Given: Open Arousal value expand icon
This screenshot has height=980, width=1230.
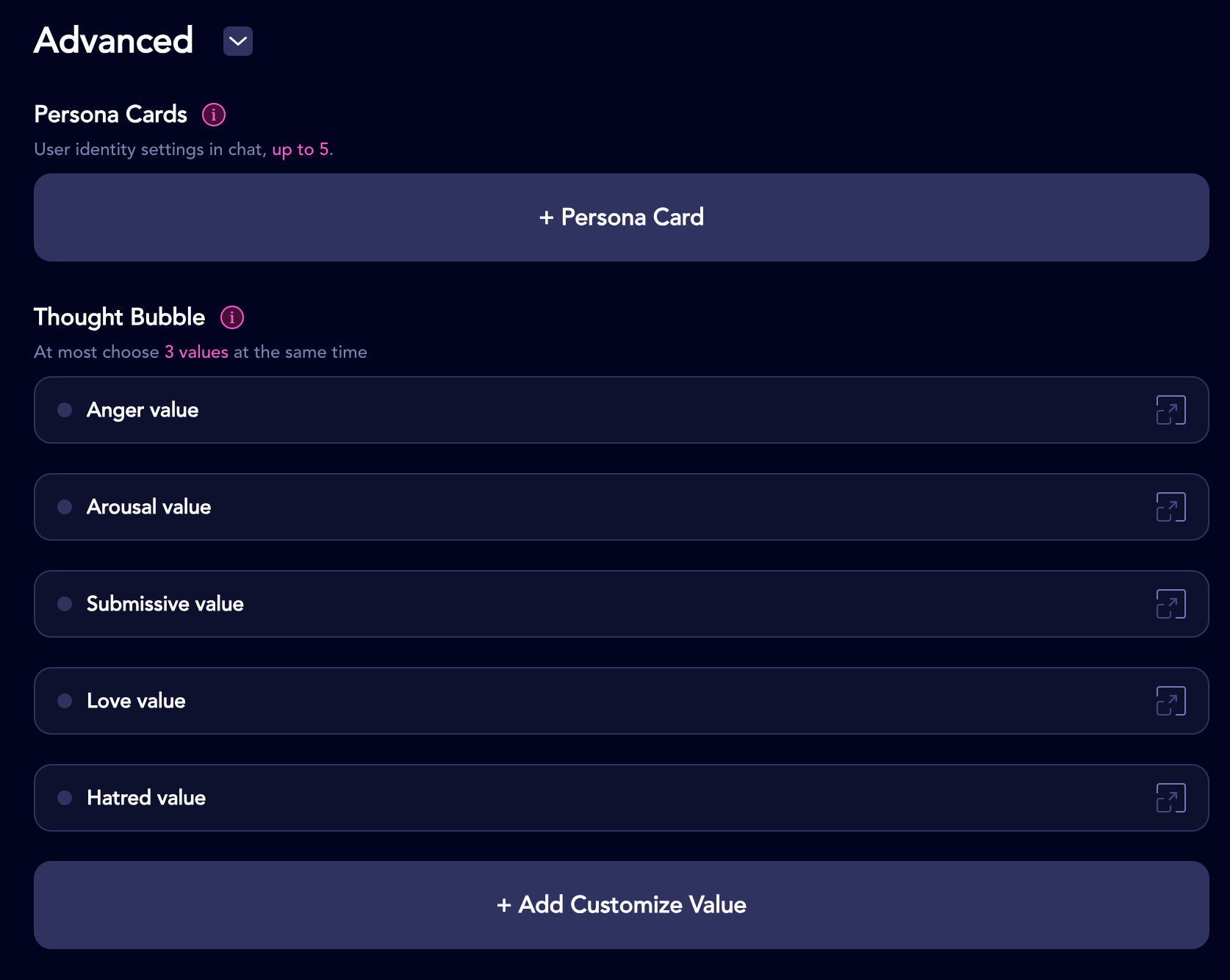Looking at the screenshot, I should (x=1171, y=507).
